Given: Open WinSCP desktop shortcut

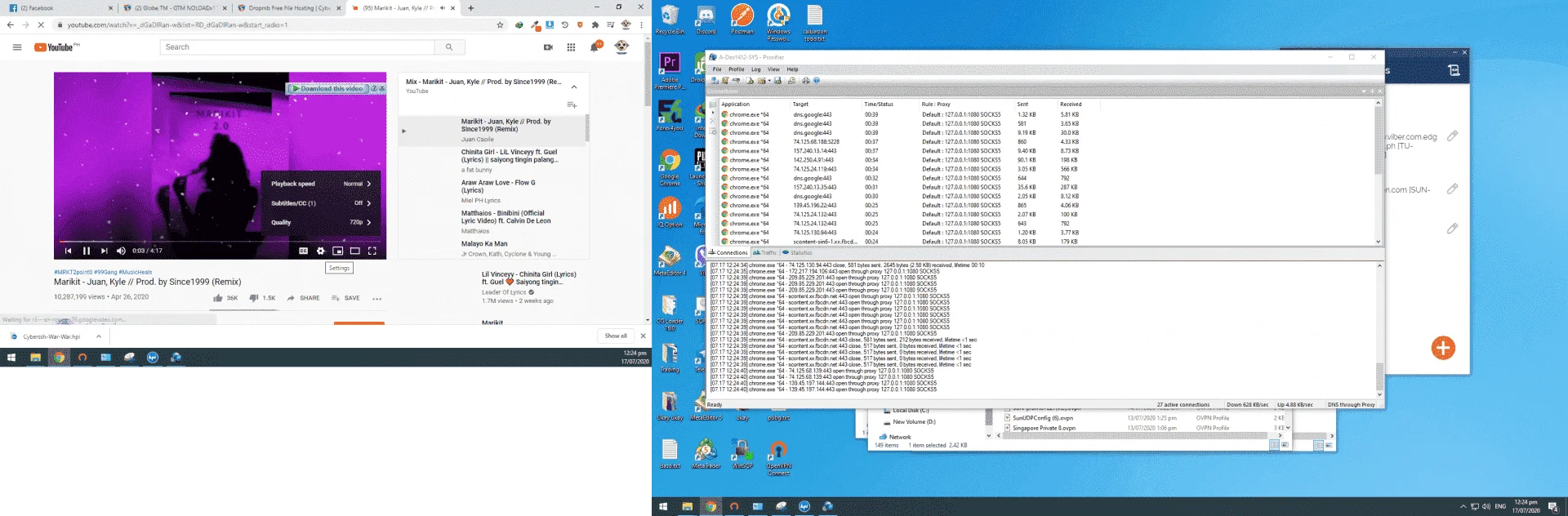Looking at the screenshot, I should click(742, 454).
